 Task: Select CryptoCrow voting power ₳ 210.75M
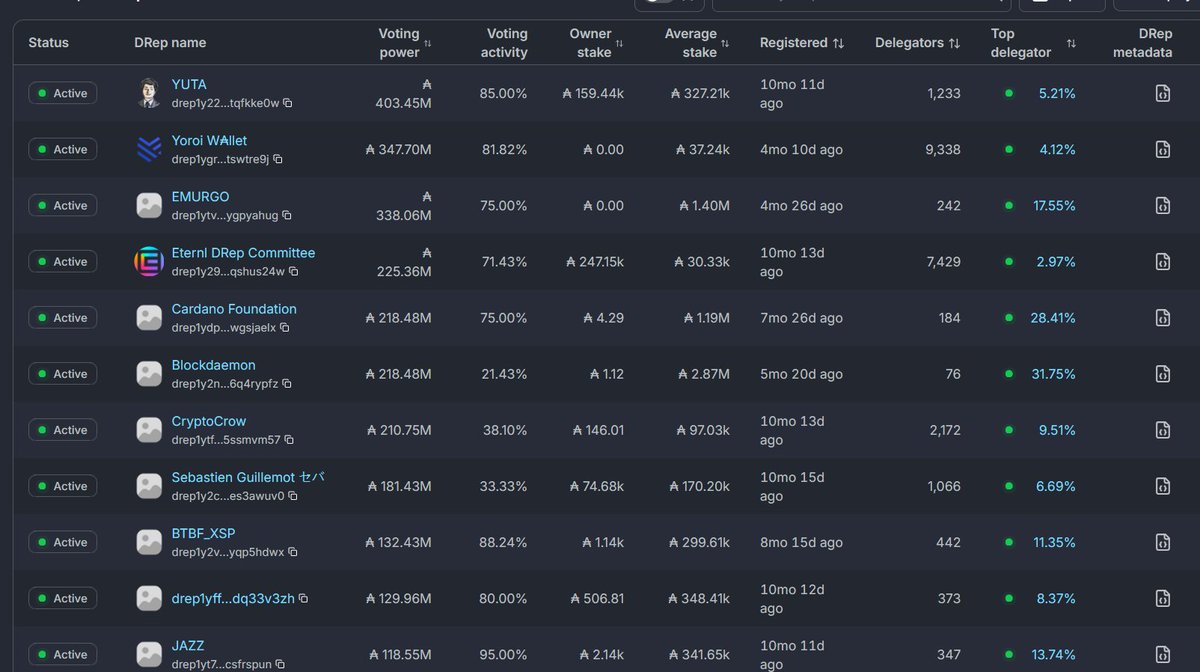(x=399, y=429)
